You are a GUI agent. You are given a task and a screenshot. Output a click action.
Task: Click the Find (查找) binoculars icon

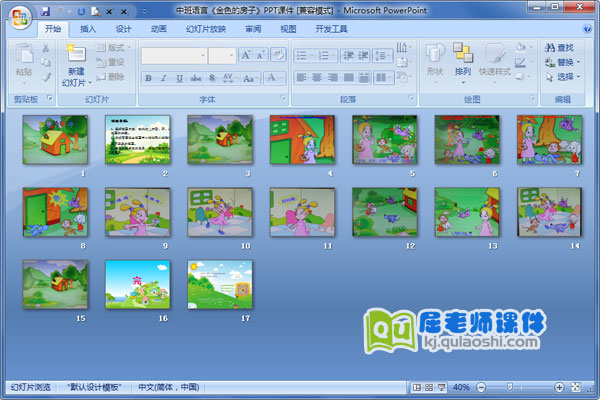coord(551,47)
